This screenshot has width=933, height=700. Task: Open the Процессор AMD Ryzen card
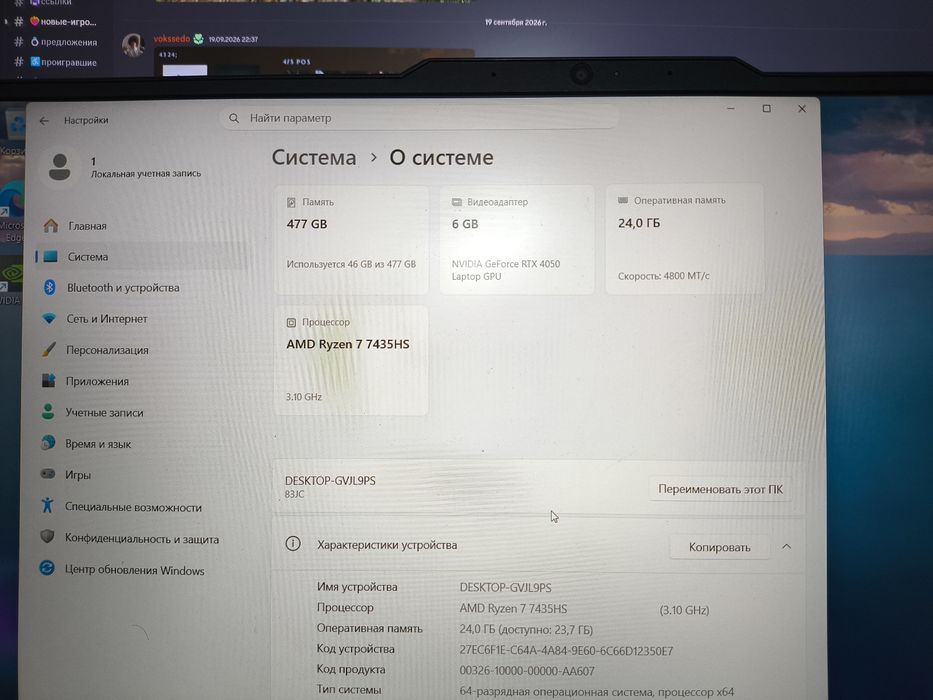pos(351,361)
